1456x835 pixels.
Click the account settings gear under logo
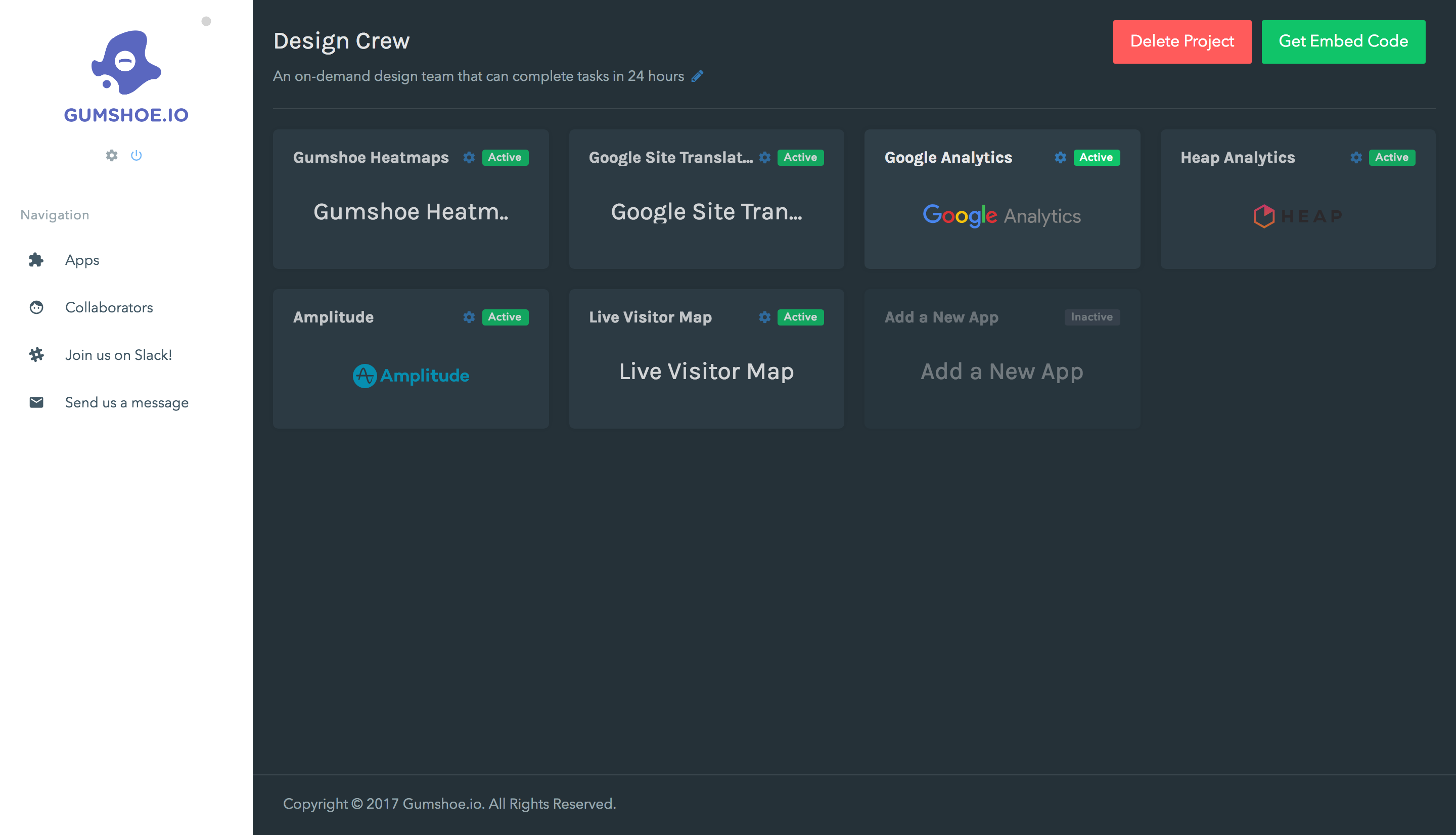click(x=111, y=155)
